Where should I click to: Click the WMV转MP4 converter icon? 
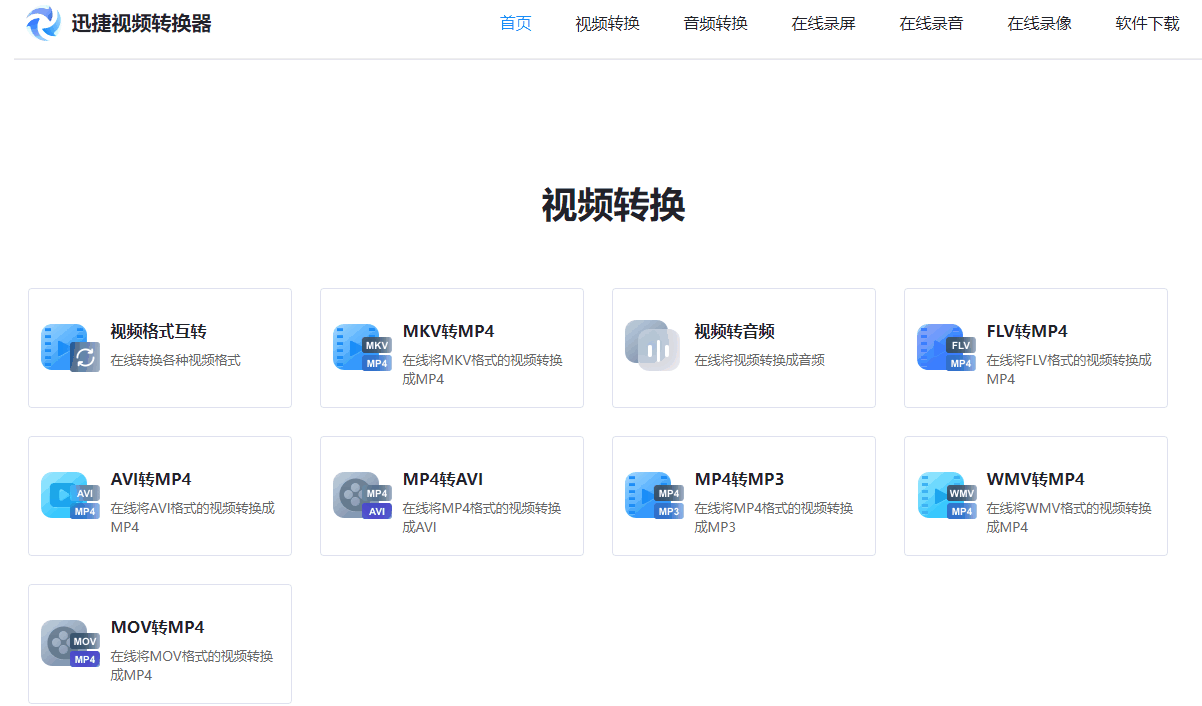(945, 496)
